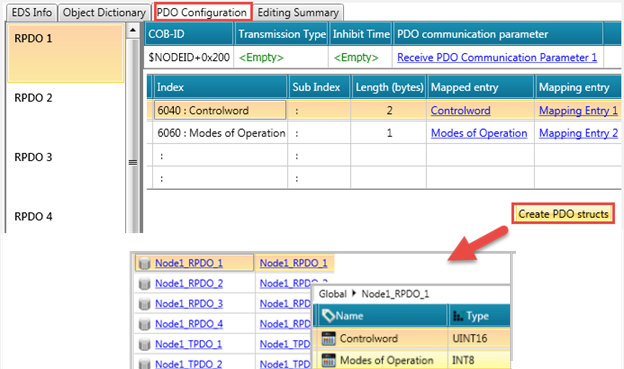The image size is (624, 369).
Task: Click the Modes of Operation variable icon
Action: [328, 360]
